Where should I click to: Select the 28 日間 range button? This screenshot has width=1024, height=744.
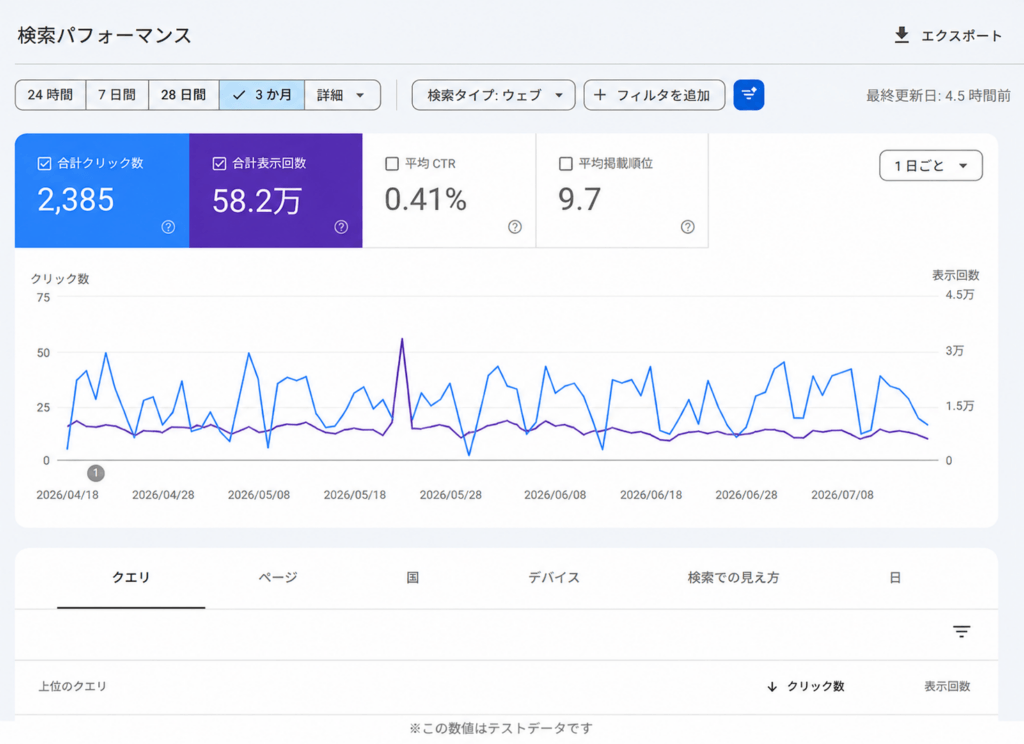click(x=184, y=95)
